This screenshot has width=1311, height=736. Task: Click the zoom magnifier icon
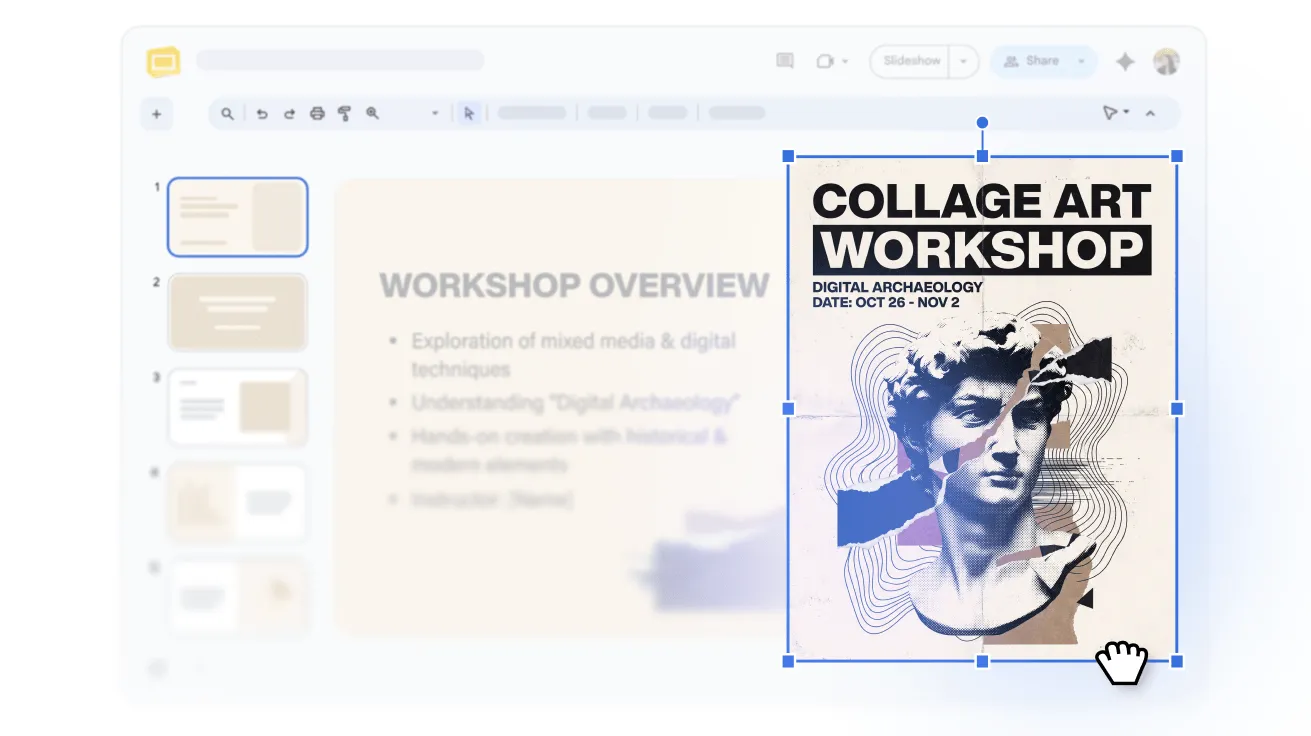pos(372,114)
